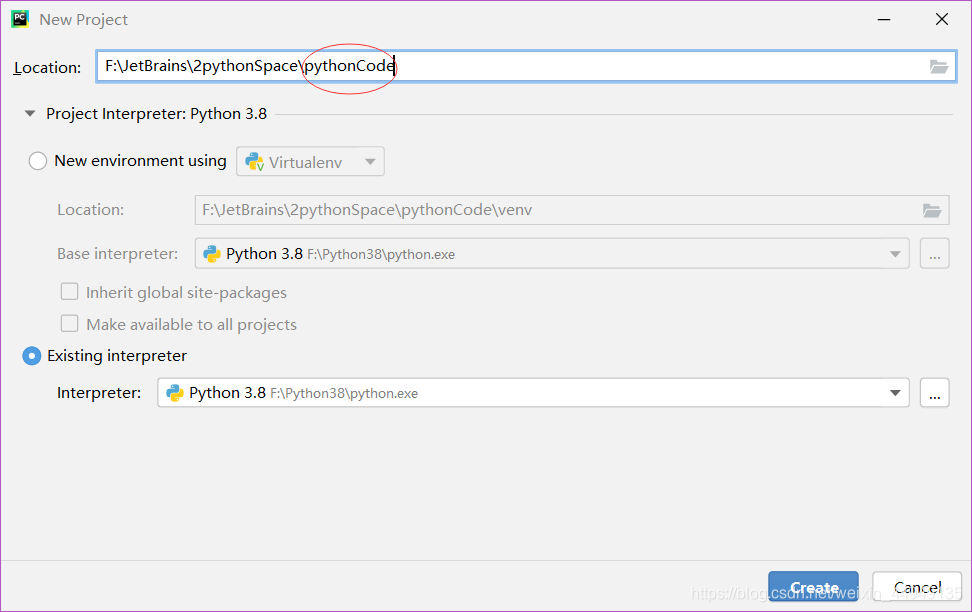Enable Make available to all projects
972x612 pixels.
point(69,324)
